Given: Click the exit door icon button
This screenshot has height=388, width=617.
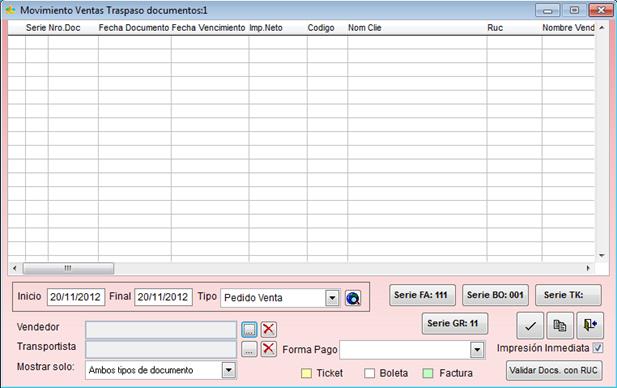Looking at the screenshot, I should (590, 325).
